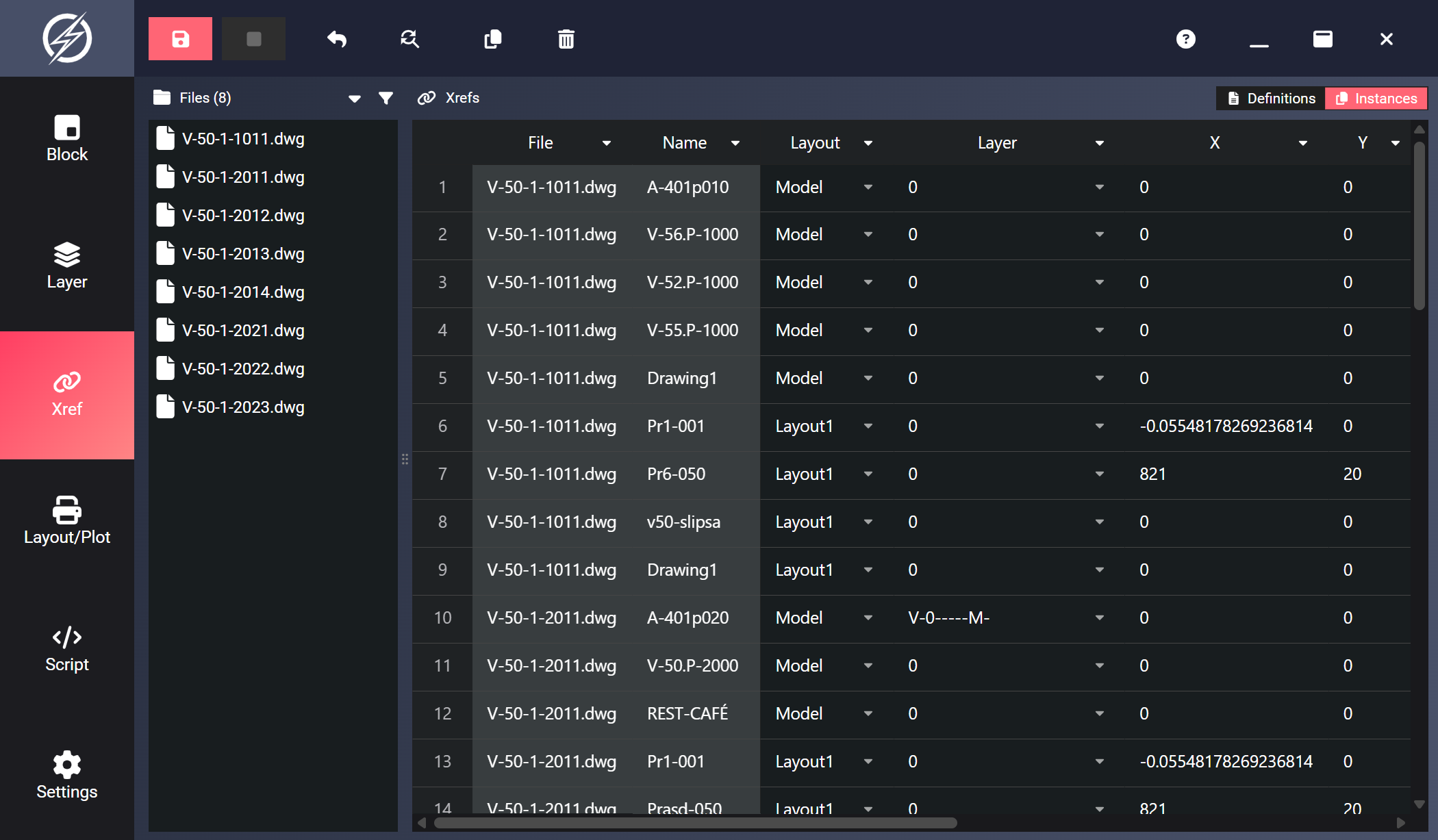Click the find and replace icon
Viewport: 1438px width, 840px height.
[409, 39]
